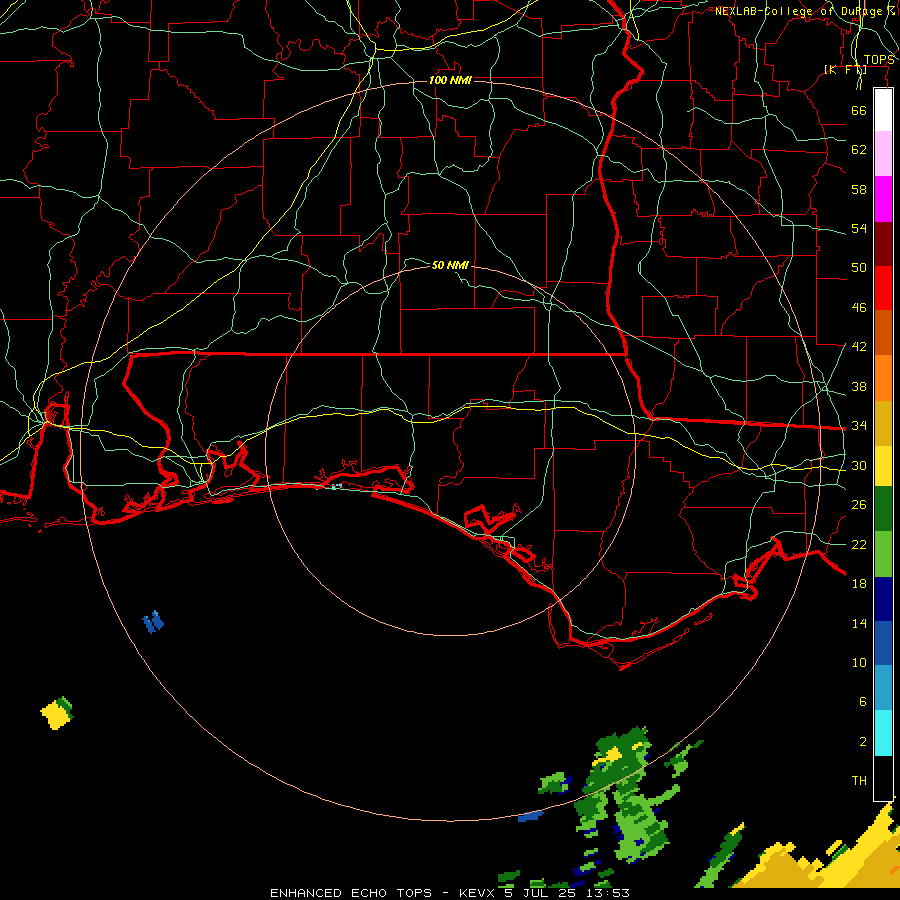Click the legend value '66'

point(859,110)
